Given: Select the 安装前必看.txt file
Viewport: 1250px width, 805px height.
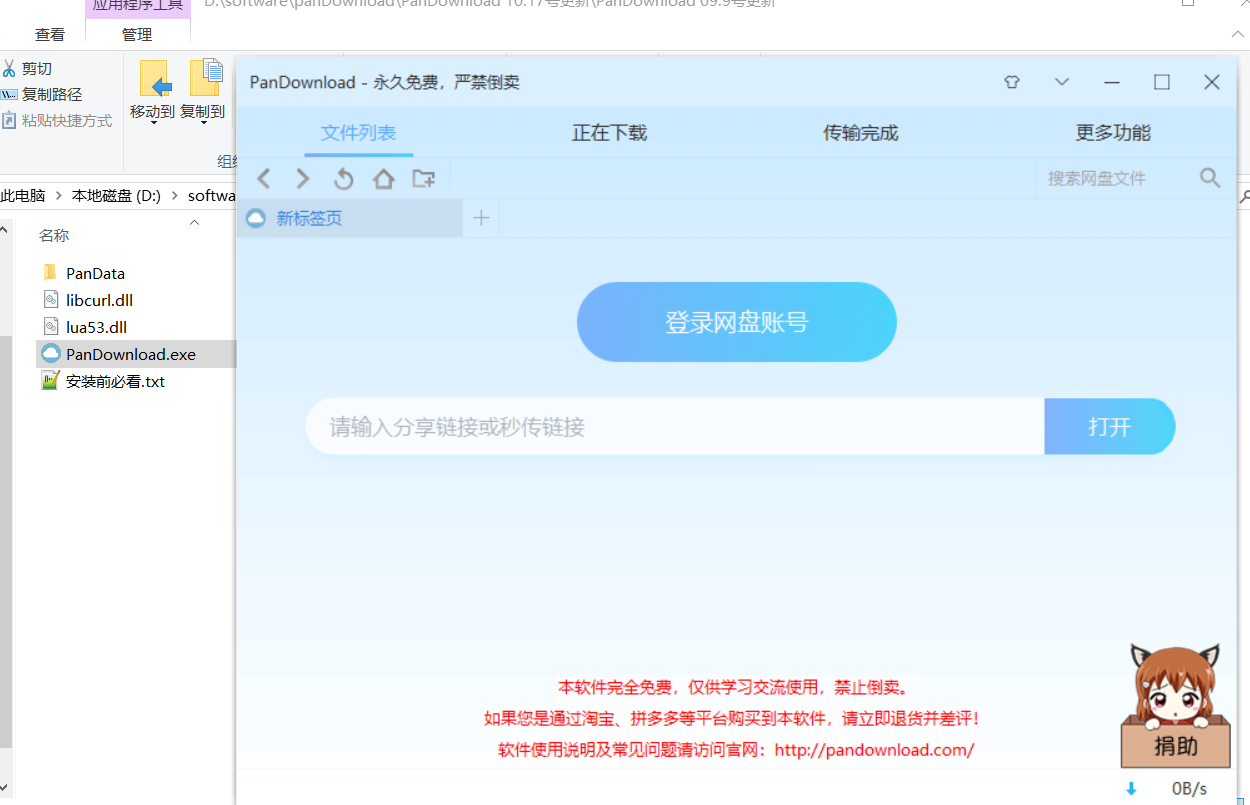Looking at the screenshot, I should tap(104, 381).
